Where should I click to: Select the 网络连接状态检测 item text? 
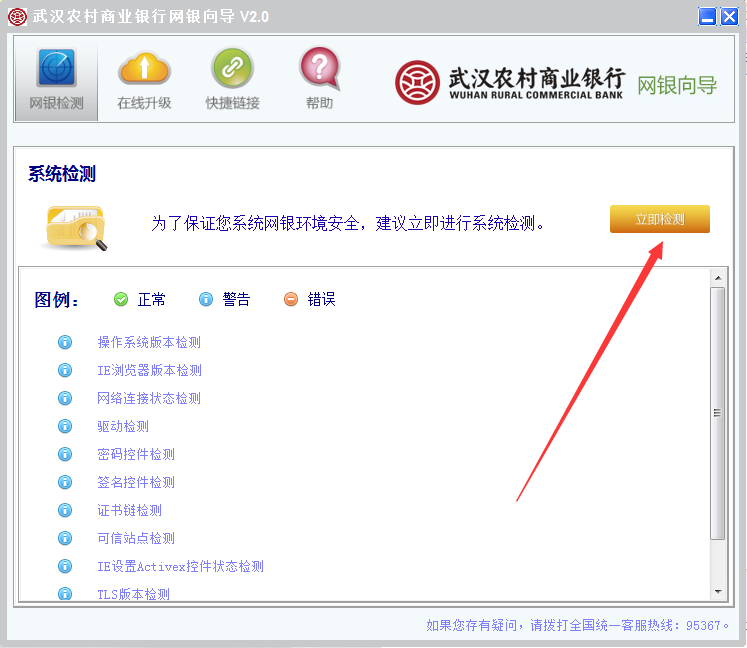[x=149, y=398]
